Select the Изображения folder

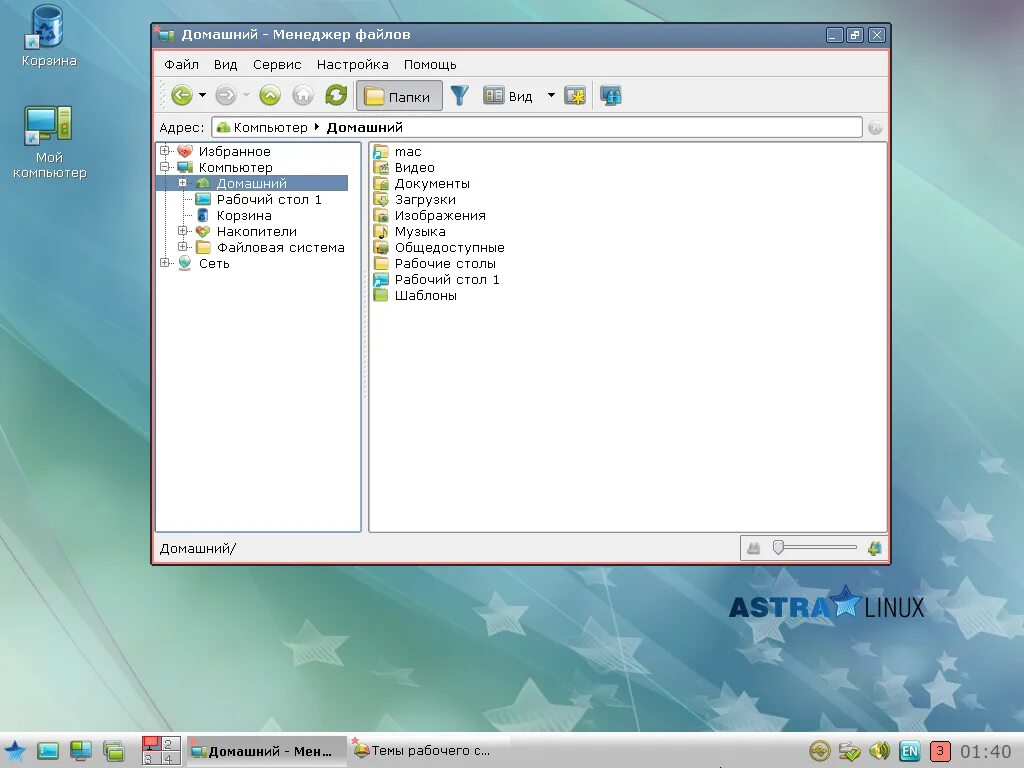tap(430, 216)
